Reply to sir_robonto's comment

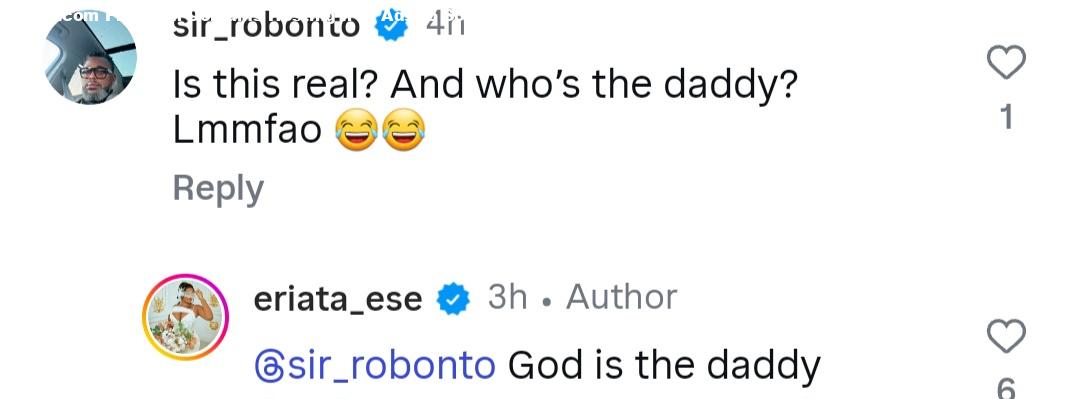(218, 189)
